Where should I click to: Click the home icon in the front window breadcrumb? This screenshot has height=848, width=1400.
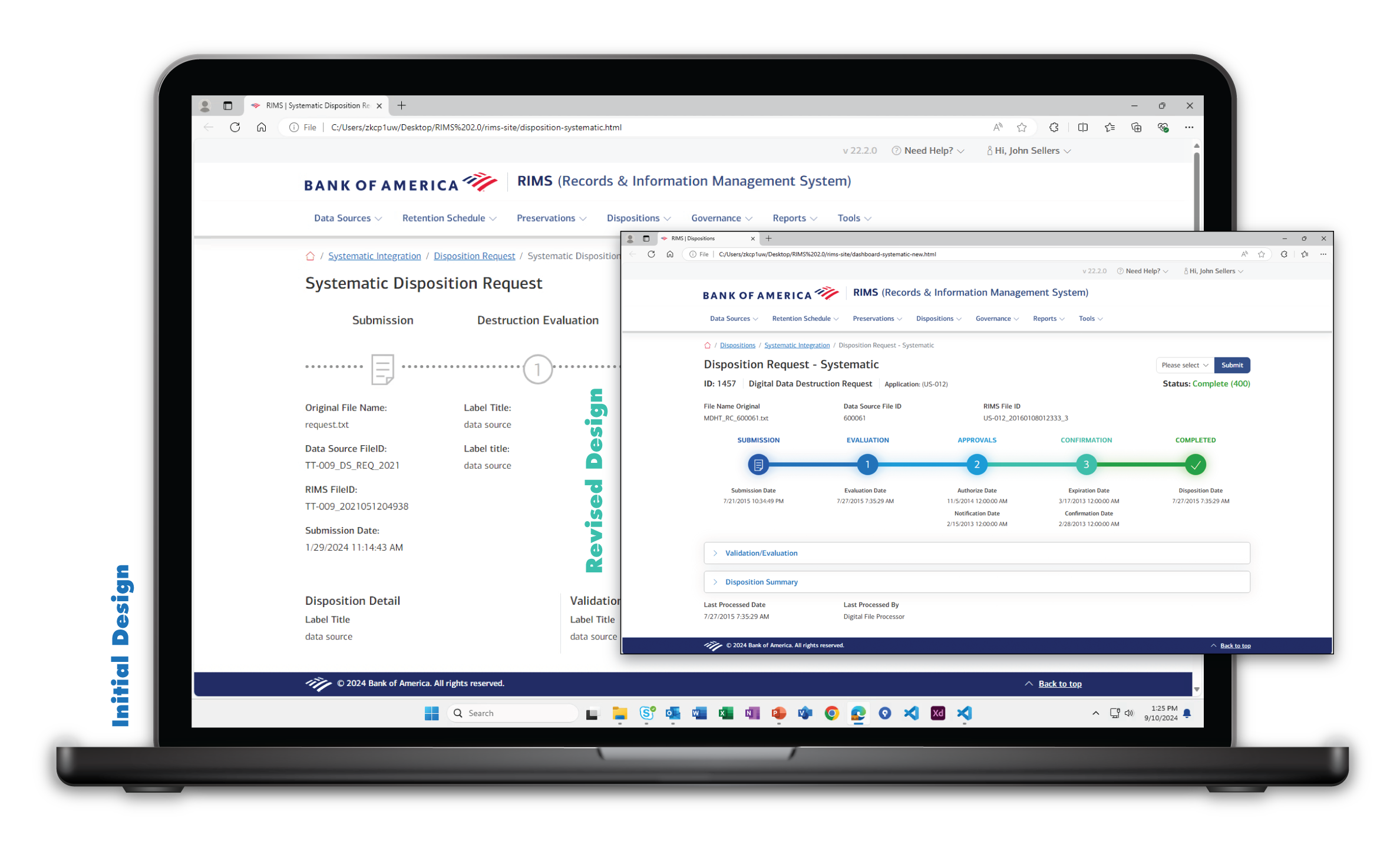click(x=707, y=346)
